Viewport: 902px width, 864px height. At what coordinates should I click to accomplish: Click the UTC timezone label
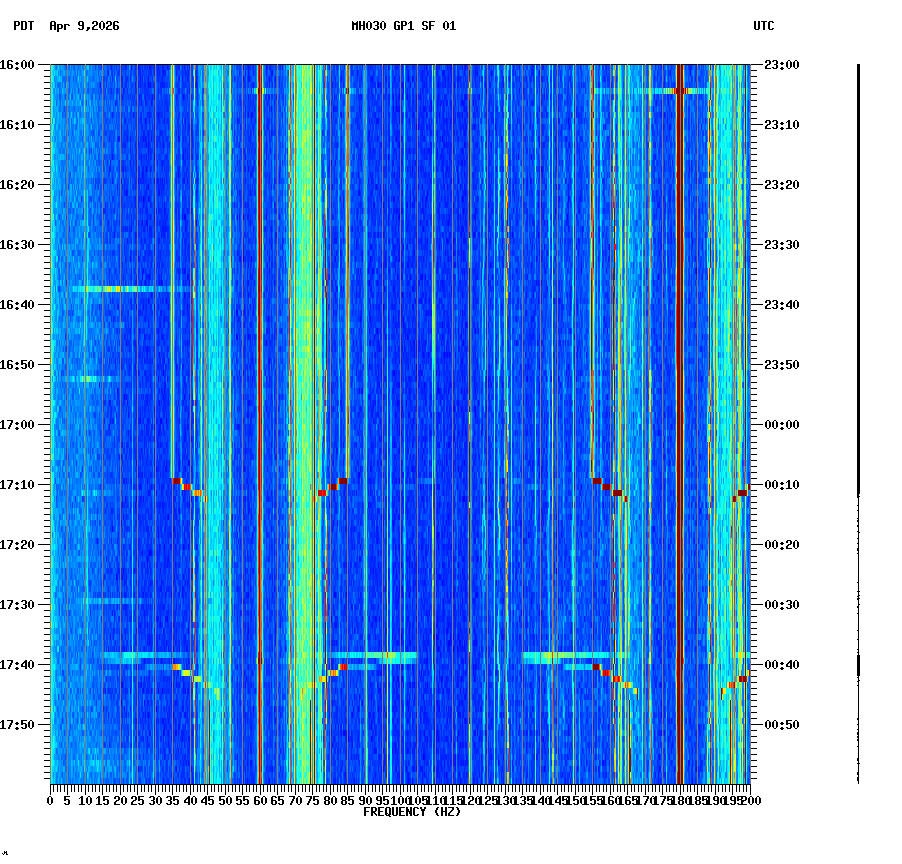coord(763,27)
